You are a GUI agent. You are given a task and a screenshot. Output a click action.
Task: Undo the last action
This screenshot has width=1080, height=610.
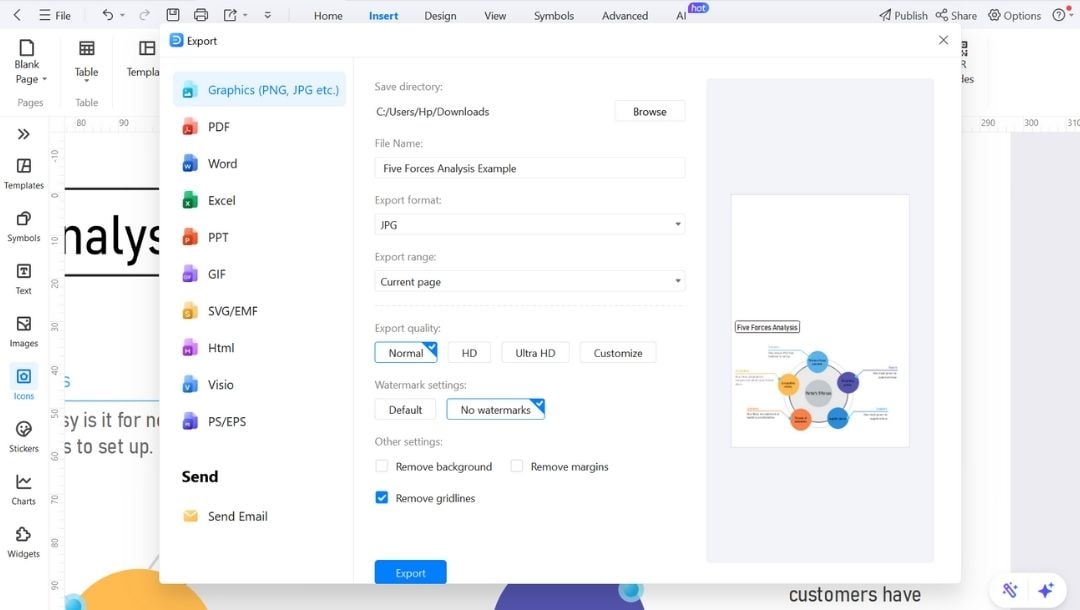point(107,14)
